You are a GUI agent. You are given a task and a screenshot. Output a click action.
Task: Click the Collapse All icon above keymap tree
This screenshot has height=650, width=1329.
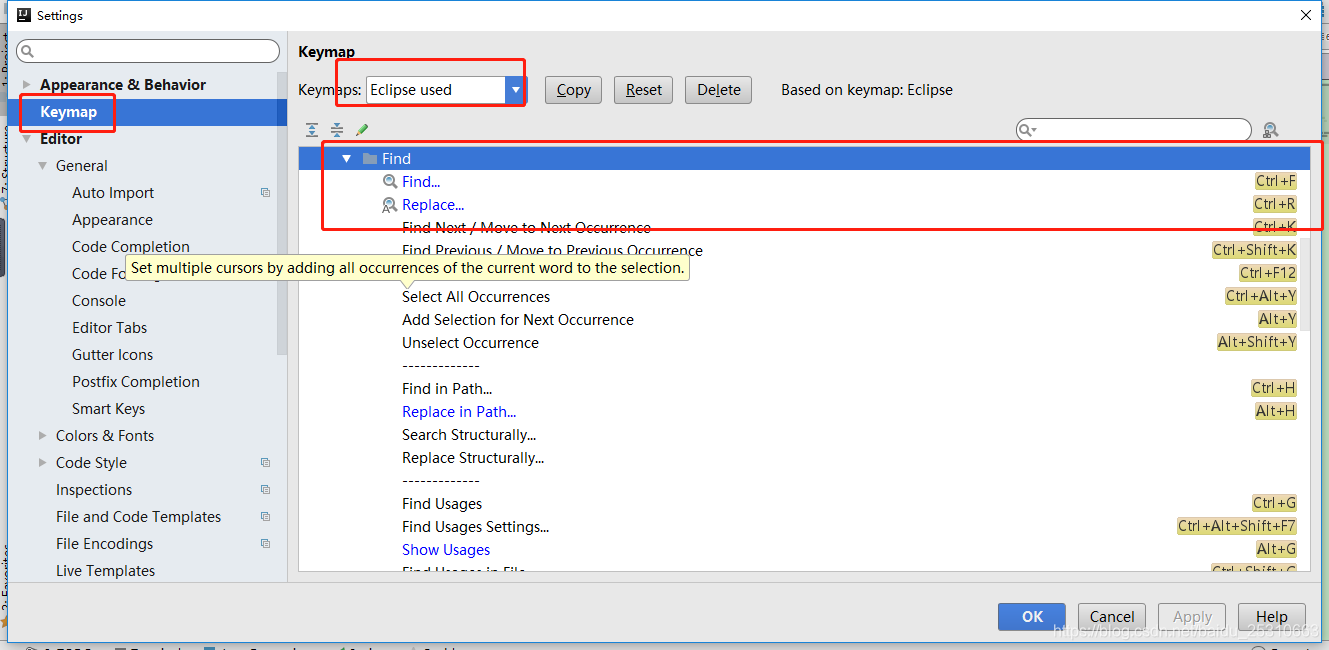[x=337, y=130]
